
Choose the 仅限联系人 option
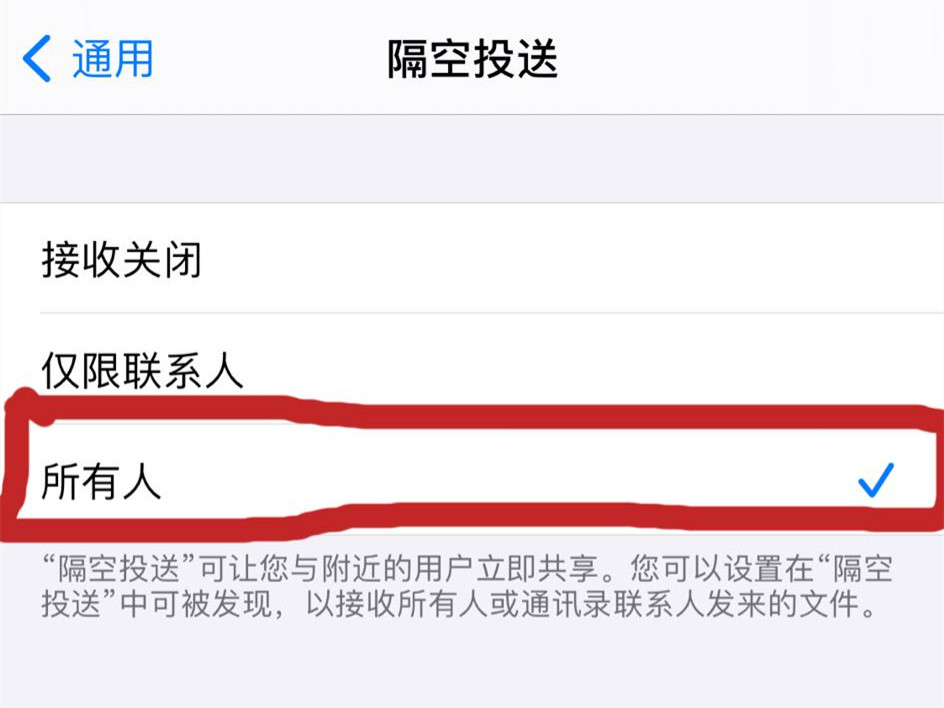coord(472,368)
